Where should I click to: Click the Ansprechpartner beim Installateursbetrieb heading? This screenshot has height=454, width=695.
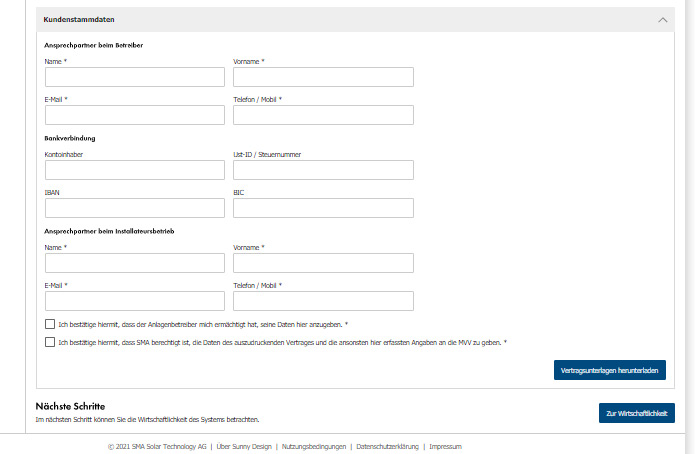(x=109, y=231)
